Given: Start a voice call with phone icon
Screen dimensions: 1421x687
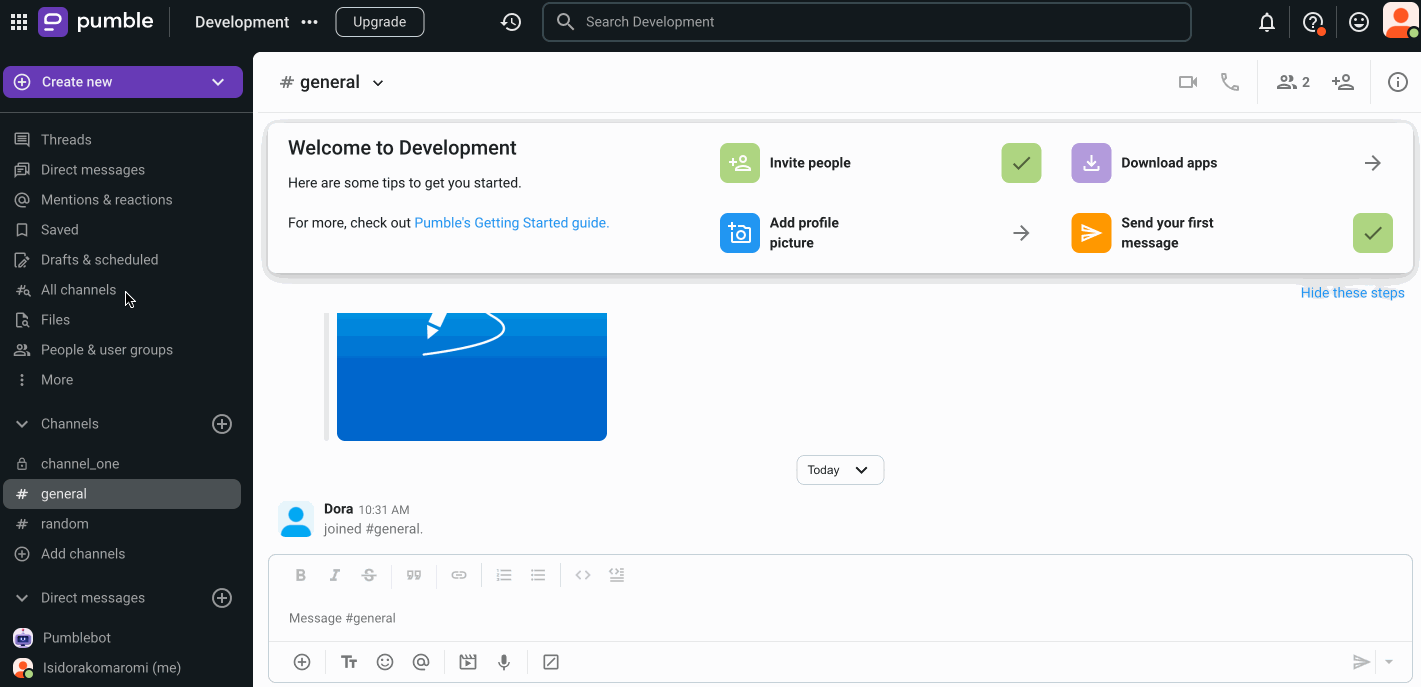Looking at the screenshot, I should pyautogui.click(x=1230, y=82).
